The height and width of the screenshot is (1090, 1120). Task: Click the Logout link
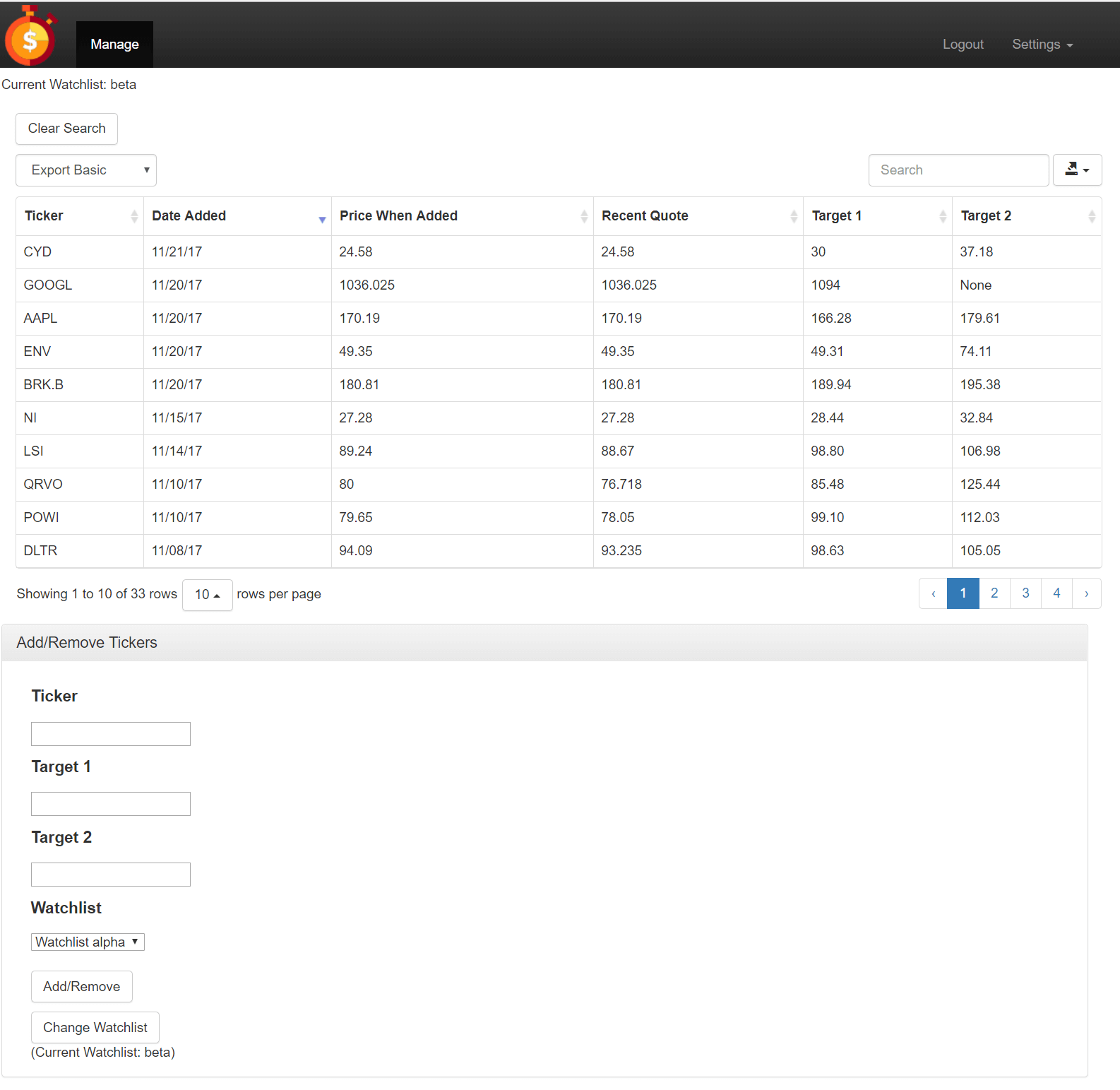coord(963,45)
